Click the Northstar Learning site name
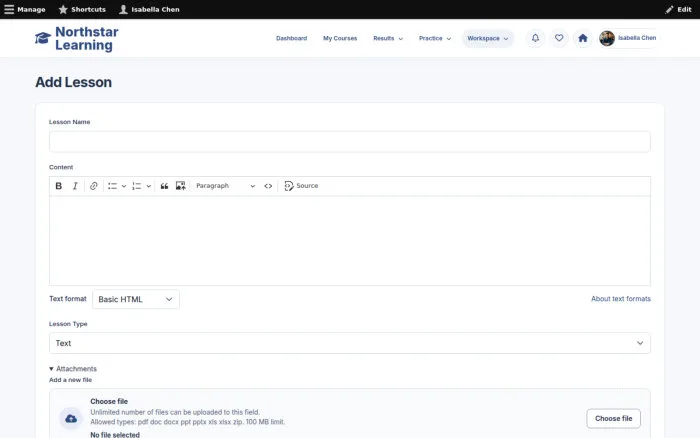Viewport: 700px width, 438px height. (87, 38)
